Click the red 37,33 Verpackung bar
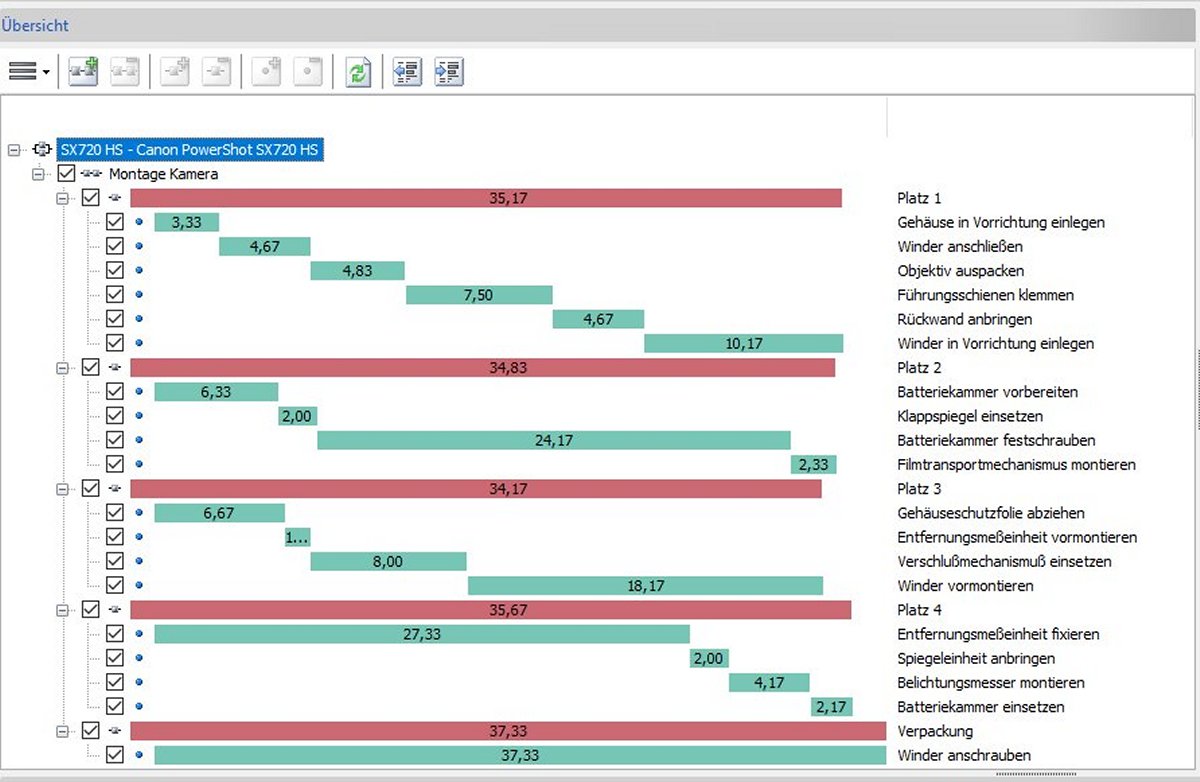This screenshot has height=782, width=1200. (508, 731)
